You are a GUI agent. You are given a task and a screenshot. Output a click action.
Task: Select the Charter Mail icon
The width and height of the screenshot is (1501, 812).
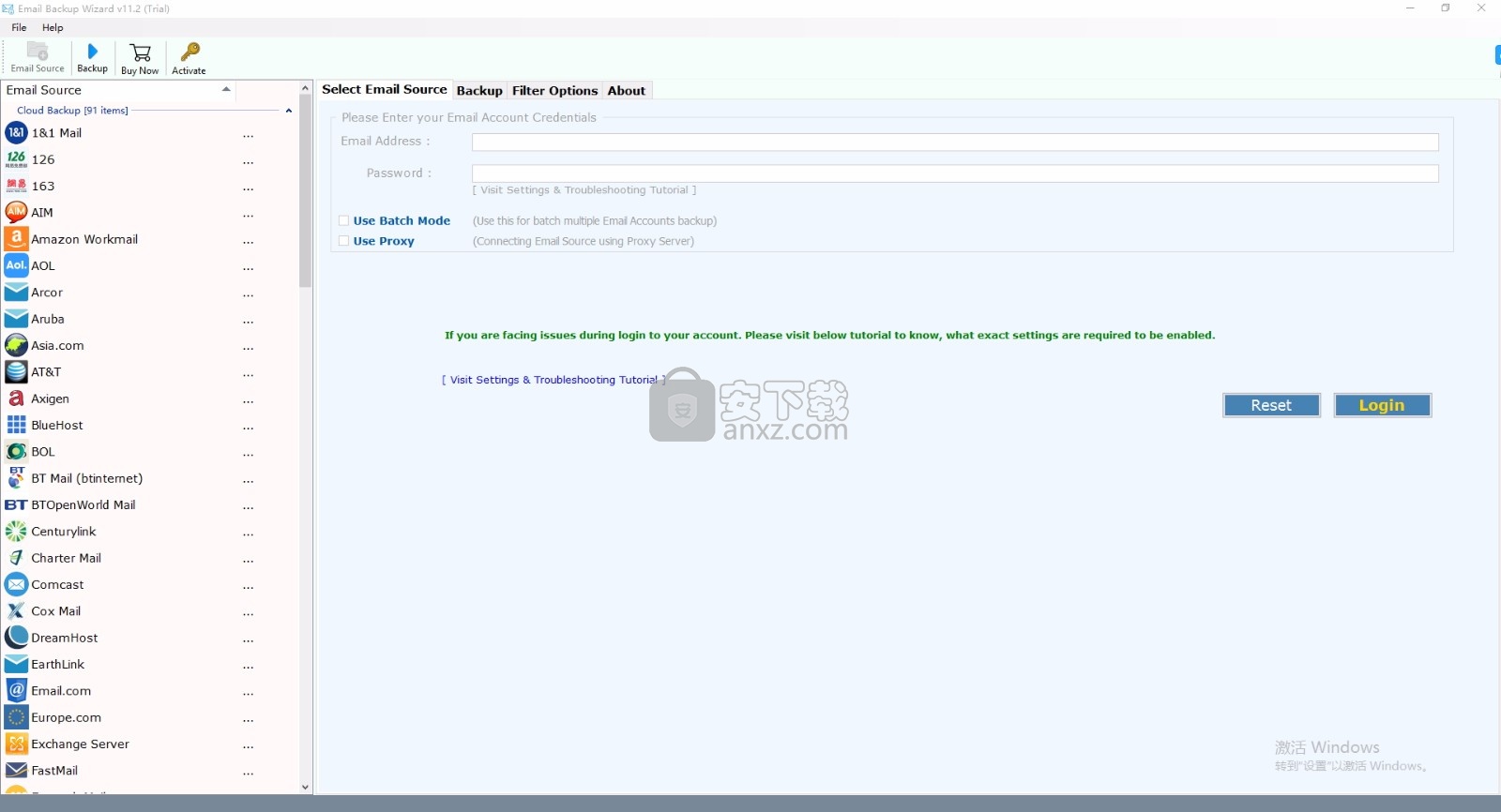16,558
